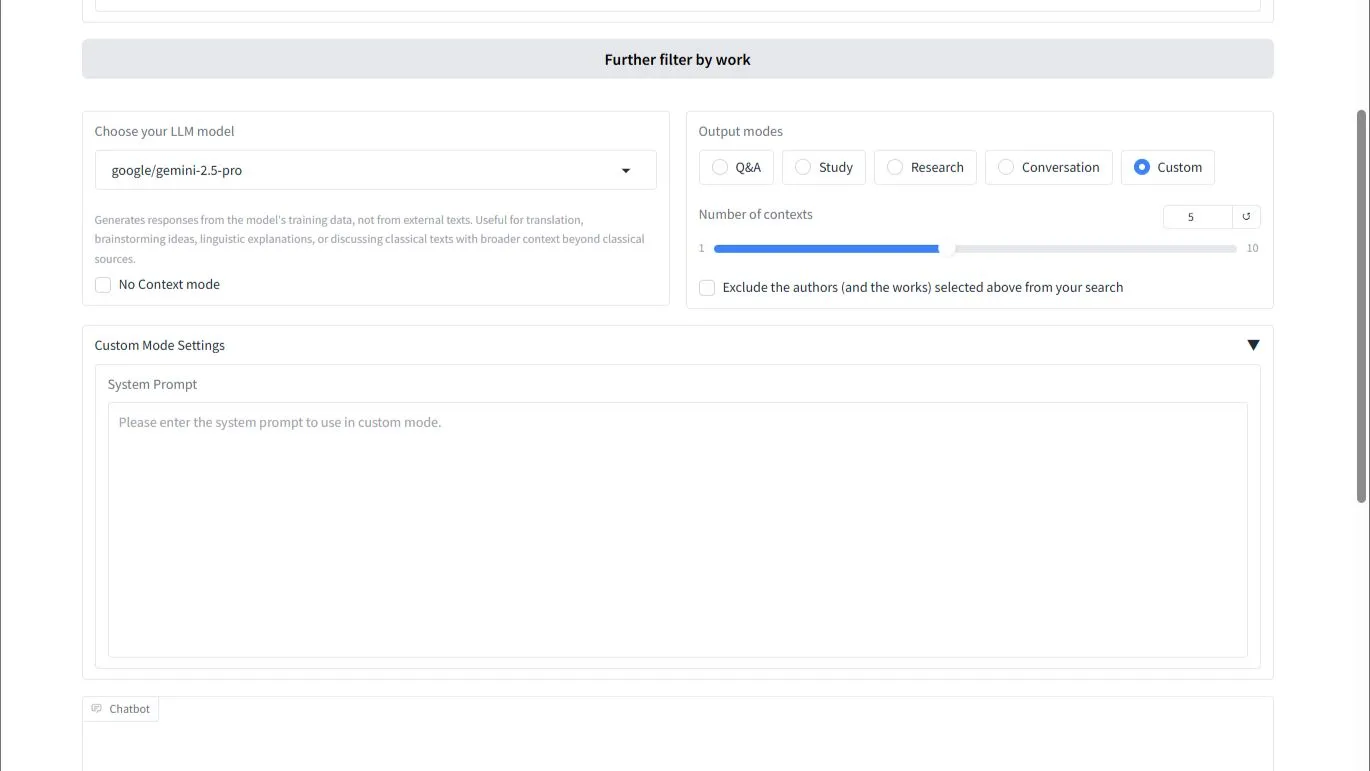This screenshot has width=1370, height=771.
Task: Click the dropdown arrow in the LLM model selector
Action: [x=626, y=171]
